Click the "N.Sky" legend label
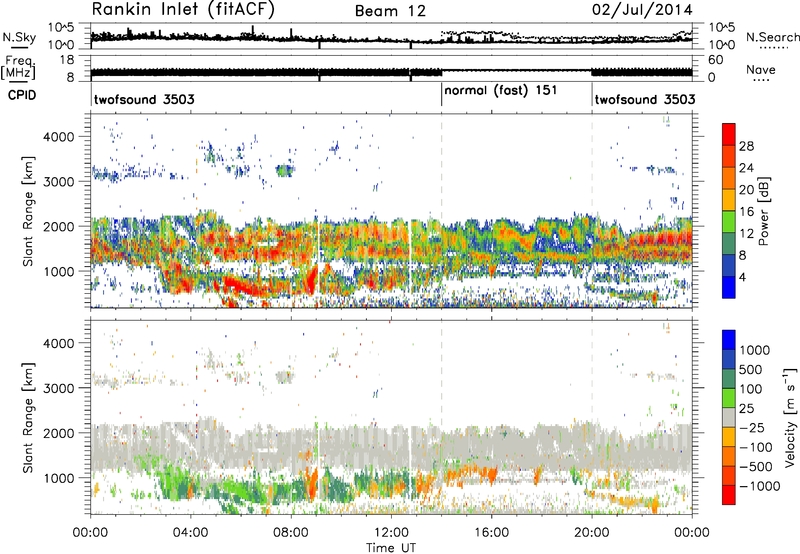 tap(19, 37)
